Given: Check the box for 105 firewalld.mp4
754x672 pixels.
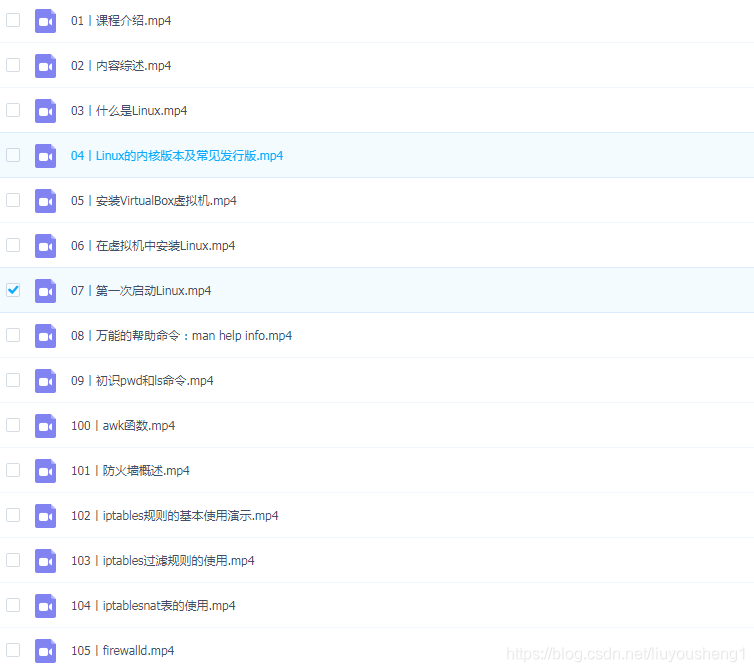Looking at the screenshot, I should point(13,650).
